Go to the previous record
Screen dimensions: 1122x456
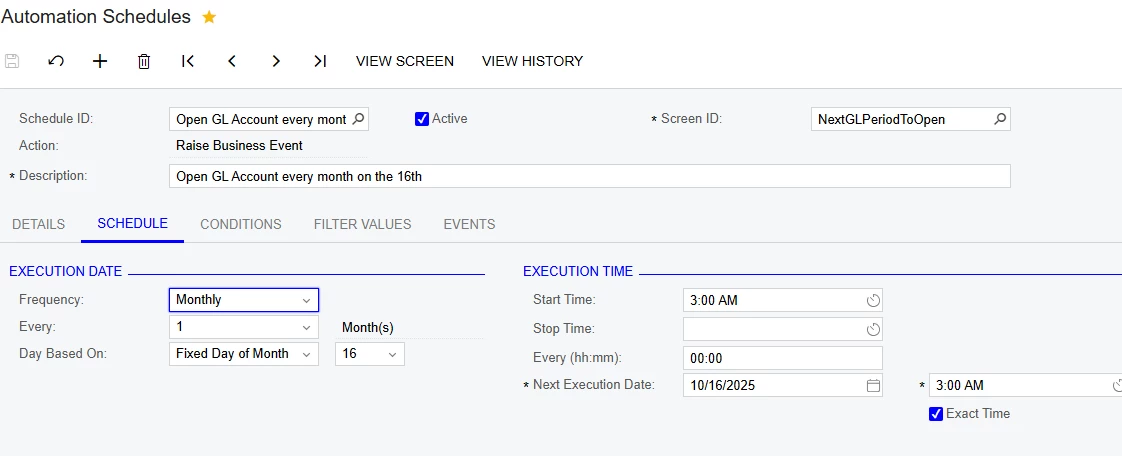(232, 61)
